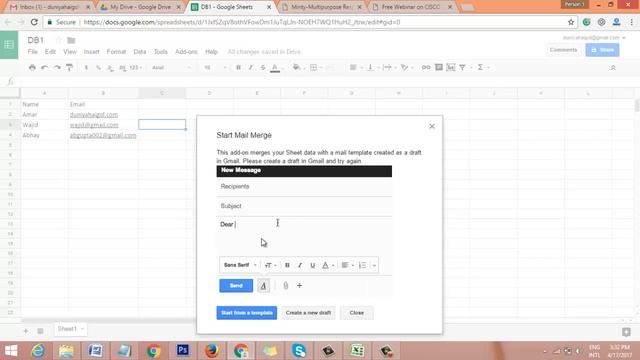Viewport: 640px width, 360px height.
Task: Toggle Strikethrough in the Sheets toolbar
Action: click(263, 67)
